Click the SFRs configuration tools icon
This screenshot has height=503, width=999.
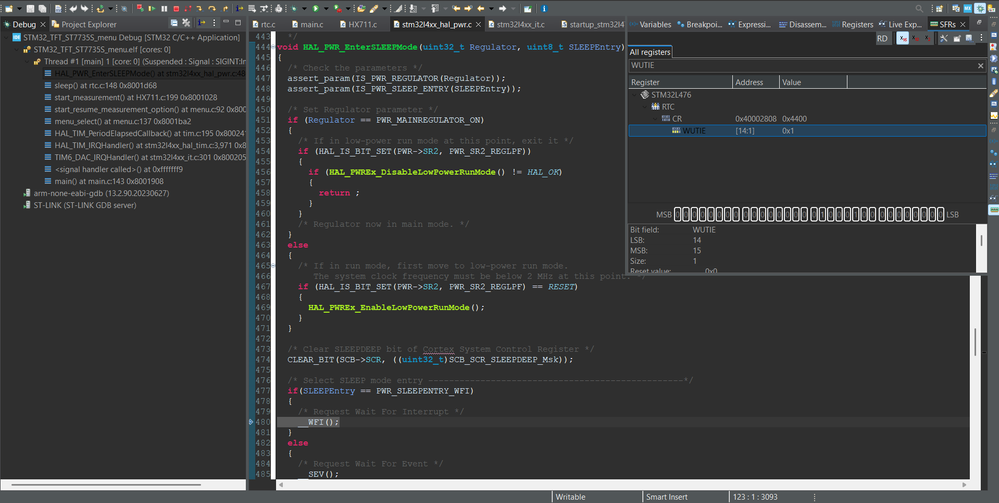coord(941,38)
